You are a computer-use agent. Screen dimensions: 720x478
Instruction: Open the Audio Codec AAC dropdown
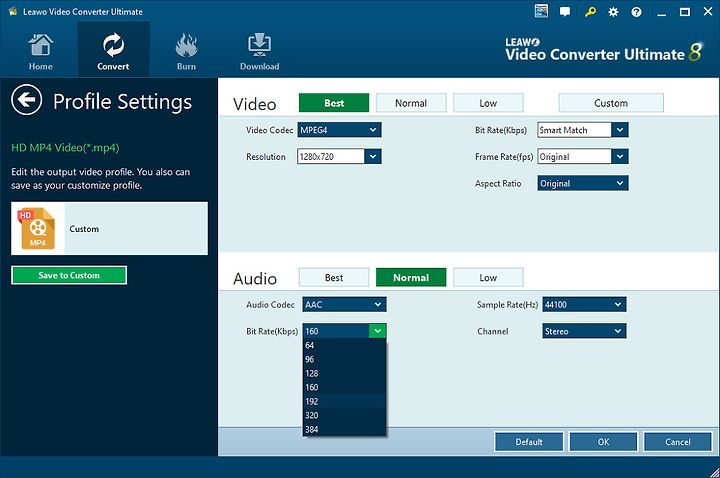344,304
